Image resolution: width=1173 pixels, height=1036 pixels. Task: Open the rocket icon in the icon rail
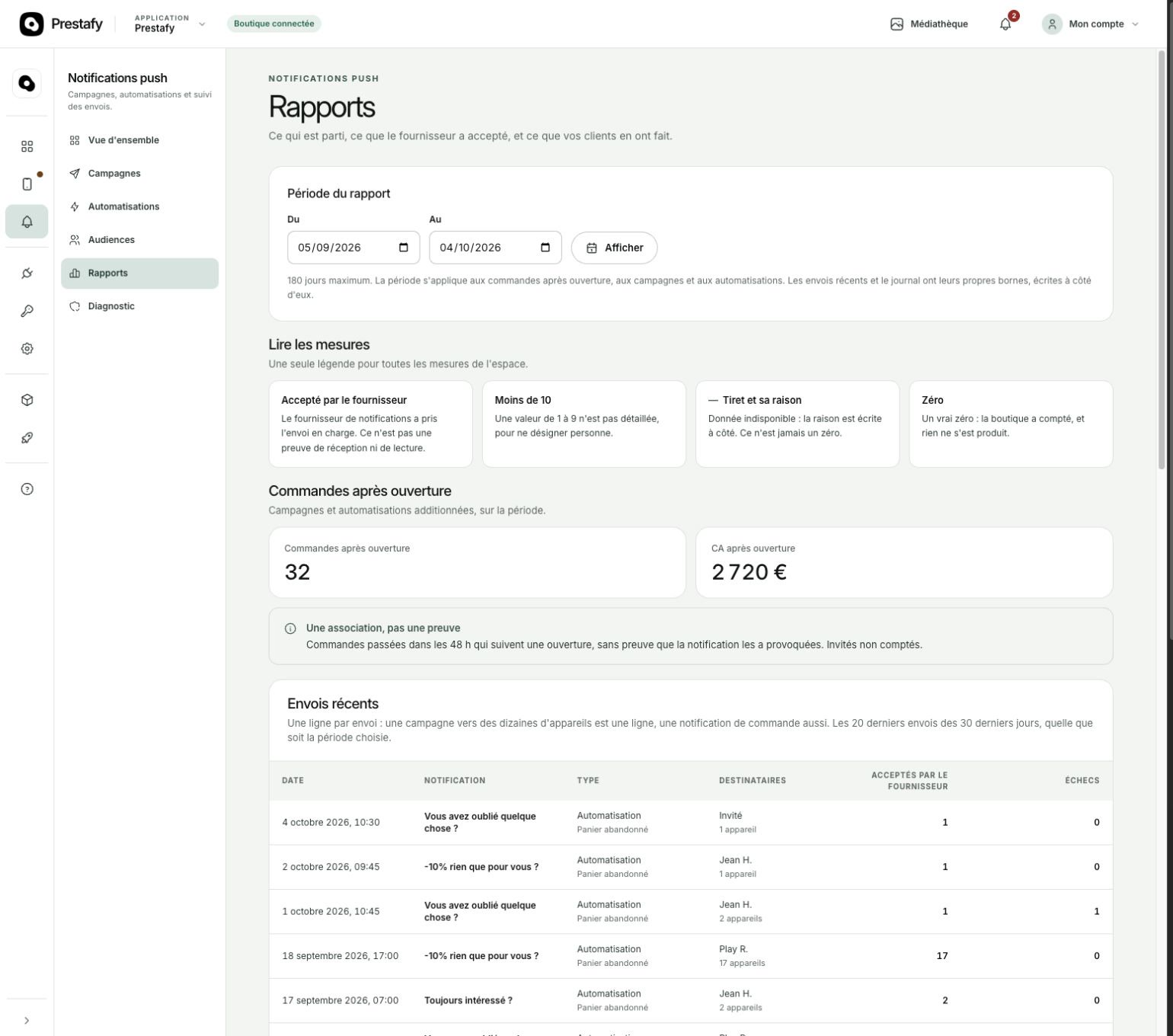coord(27,438)
